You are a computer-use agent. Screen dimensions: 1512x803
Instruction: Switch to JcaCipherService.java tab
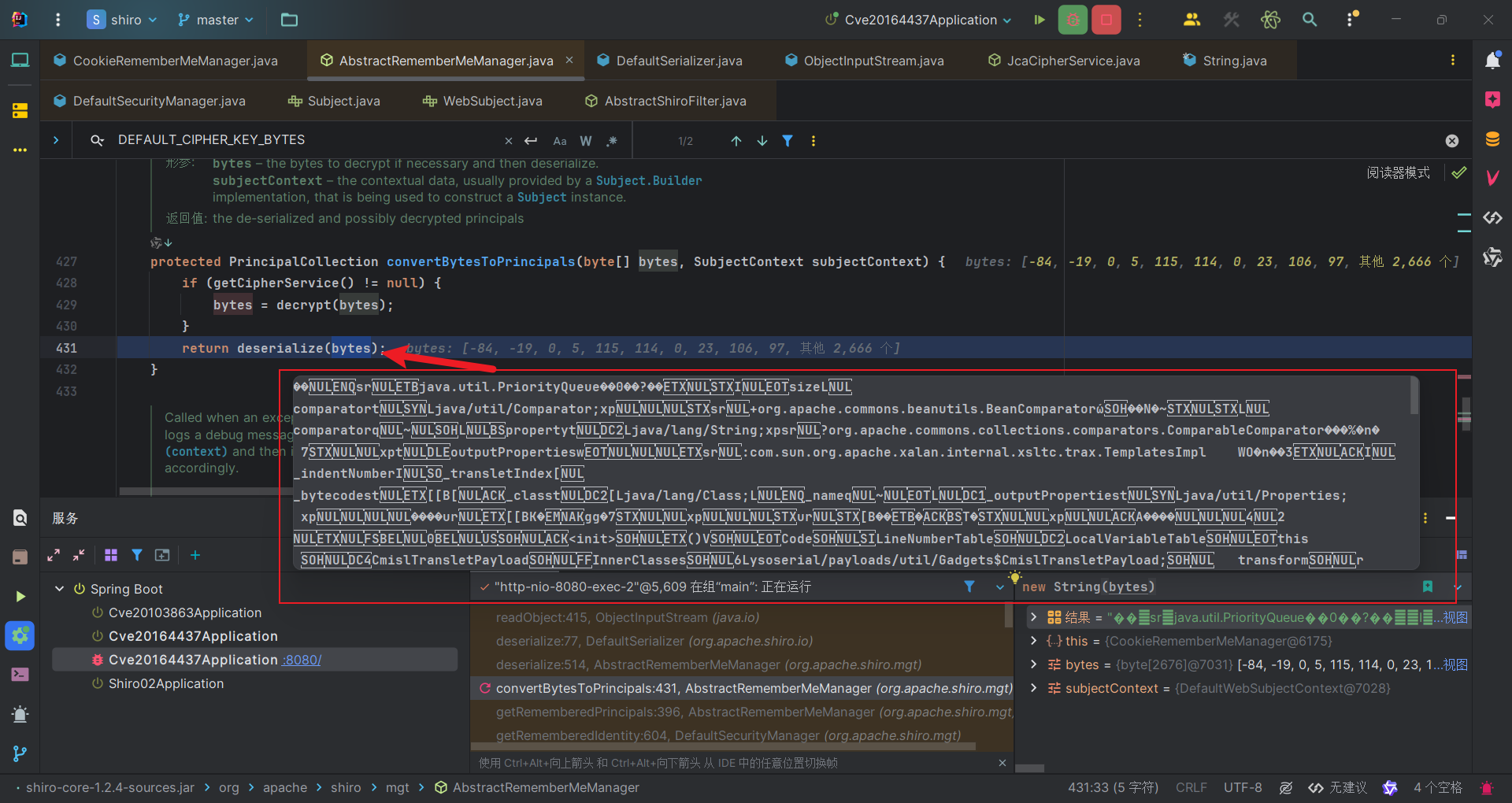pos(1065,61)
